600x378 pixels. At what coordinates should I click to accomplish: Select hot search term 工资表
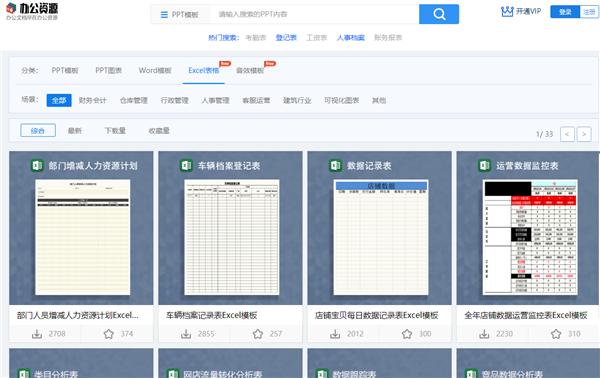[316, 37]
